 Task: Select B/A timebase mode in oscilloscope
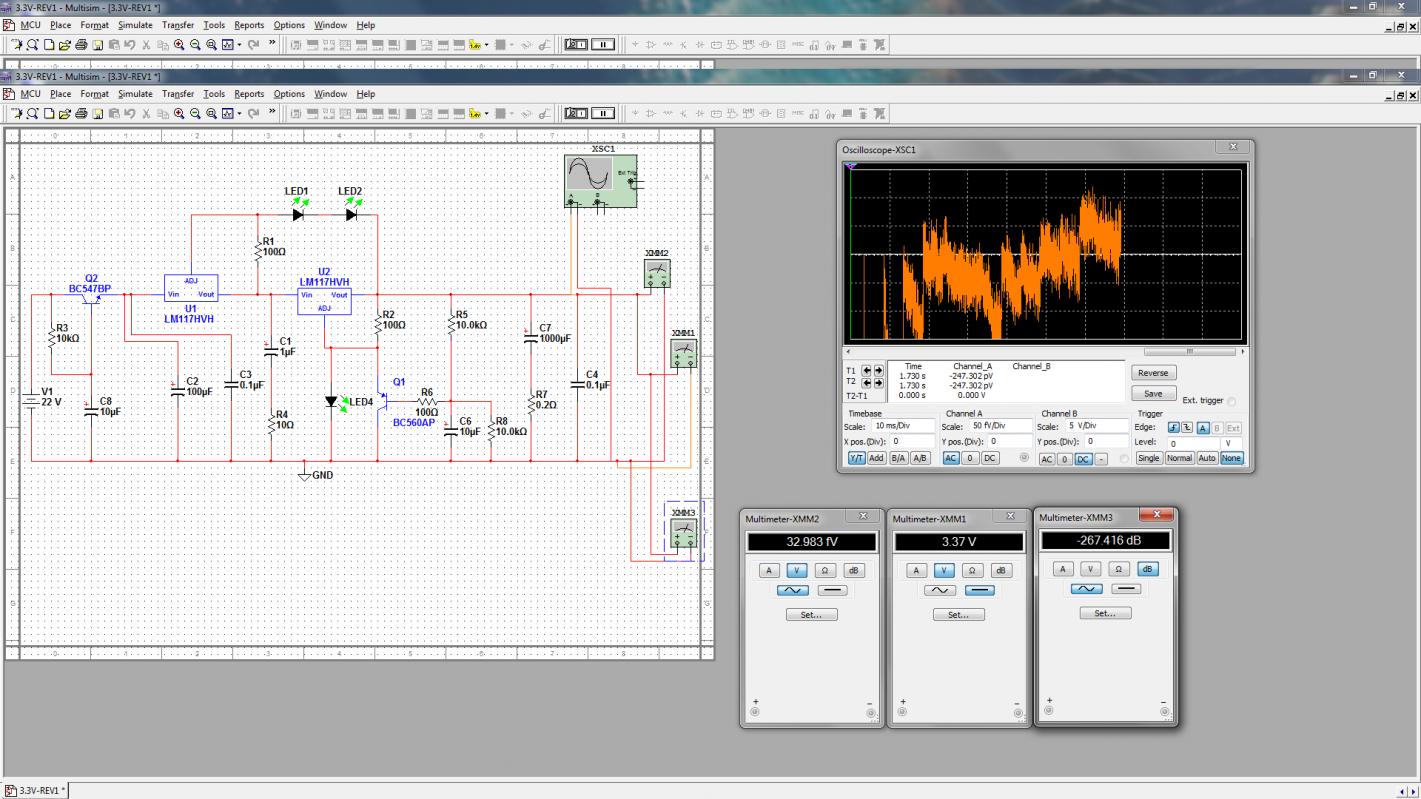pyautogui.click(x=898, y=458)
